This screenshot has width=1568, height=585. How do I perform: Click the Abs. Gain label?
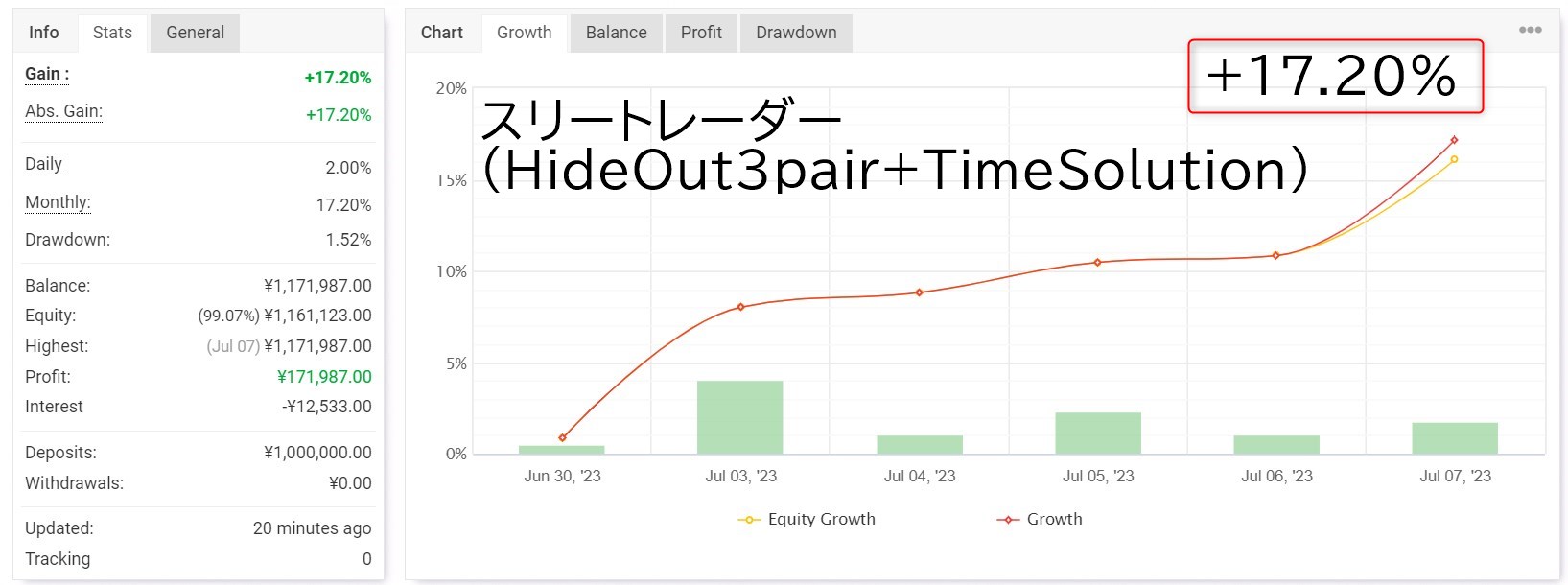63,111
